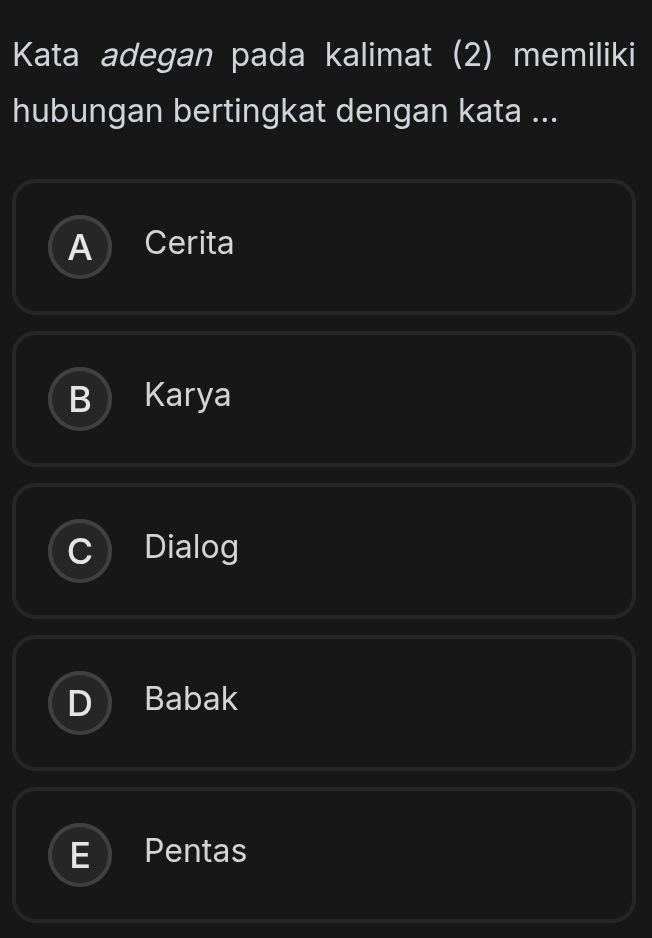Click the Babak option label text
Screen dimensions: 652x938
tap(190, 699)
